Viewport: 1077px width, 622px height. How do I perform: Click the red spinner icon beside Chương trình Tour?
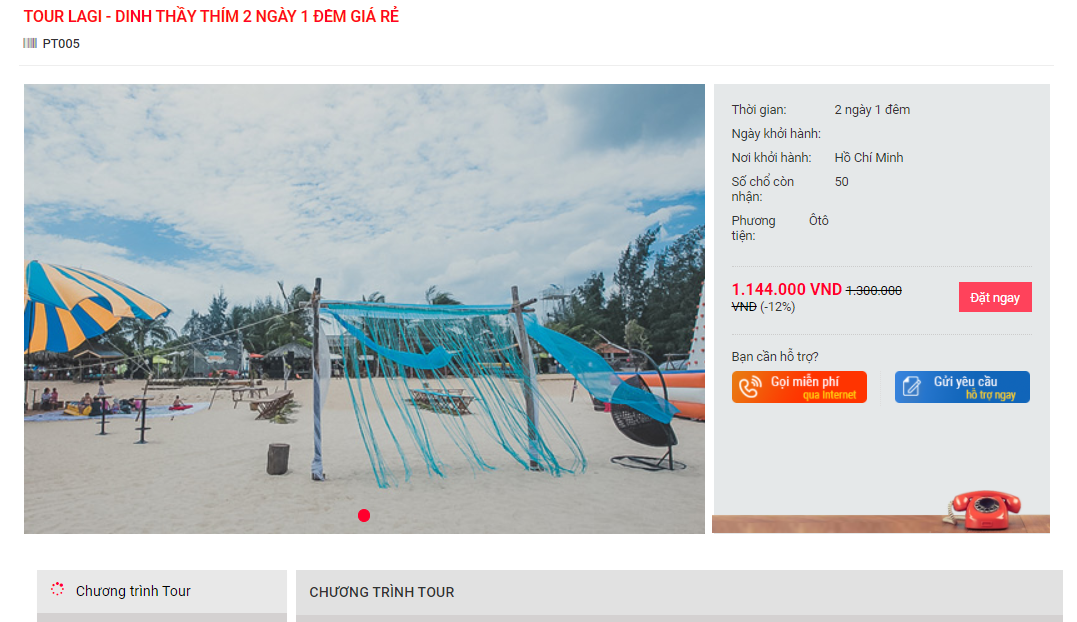(58, 589)
